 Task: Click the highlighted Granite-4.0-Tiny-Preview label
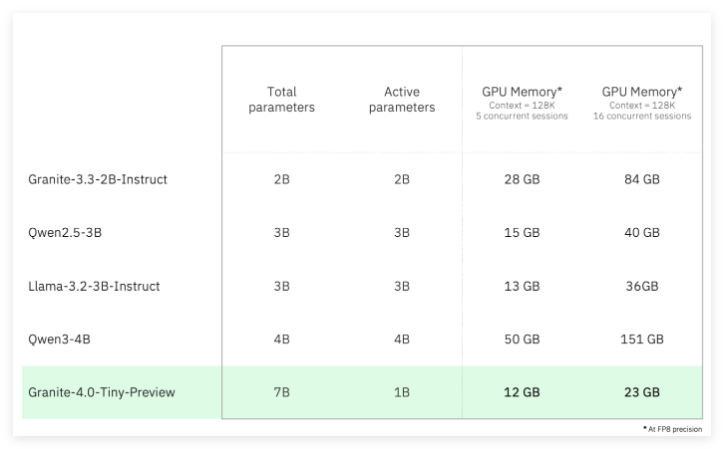(x=101, y=392)
